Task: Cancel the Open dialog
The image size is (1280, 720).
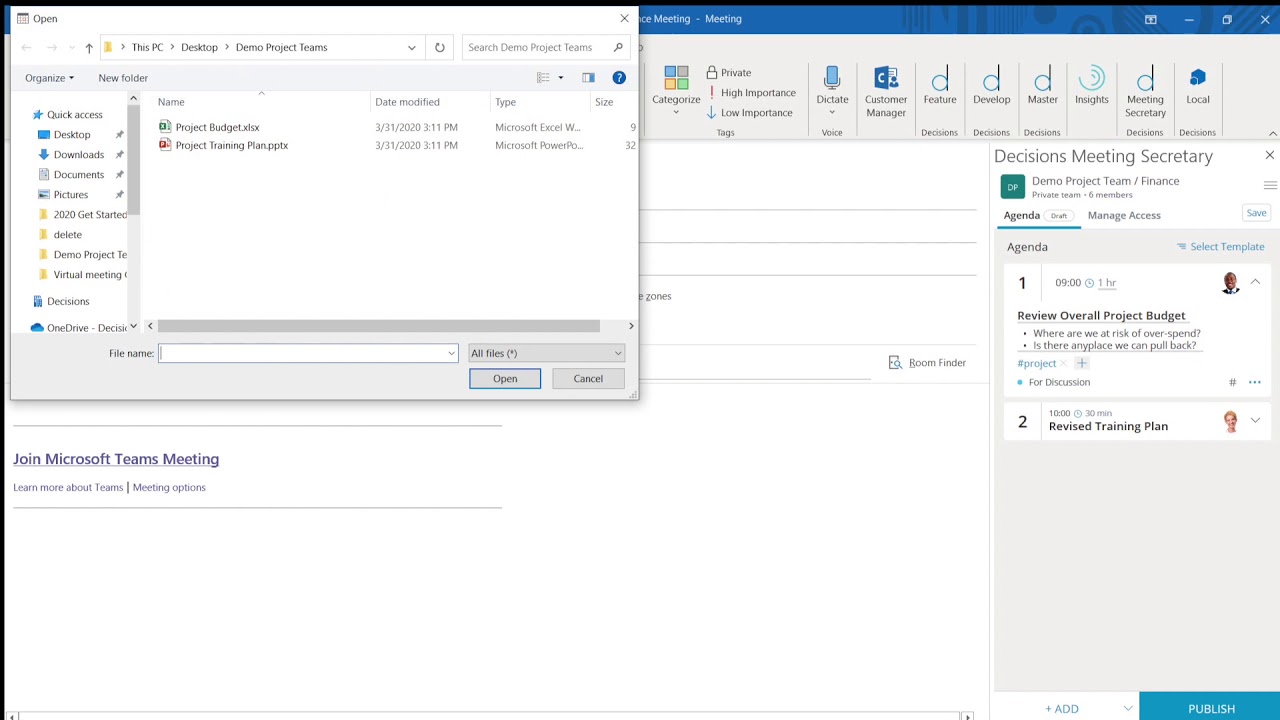Action: point(588,378)
